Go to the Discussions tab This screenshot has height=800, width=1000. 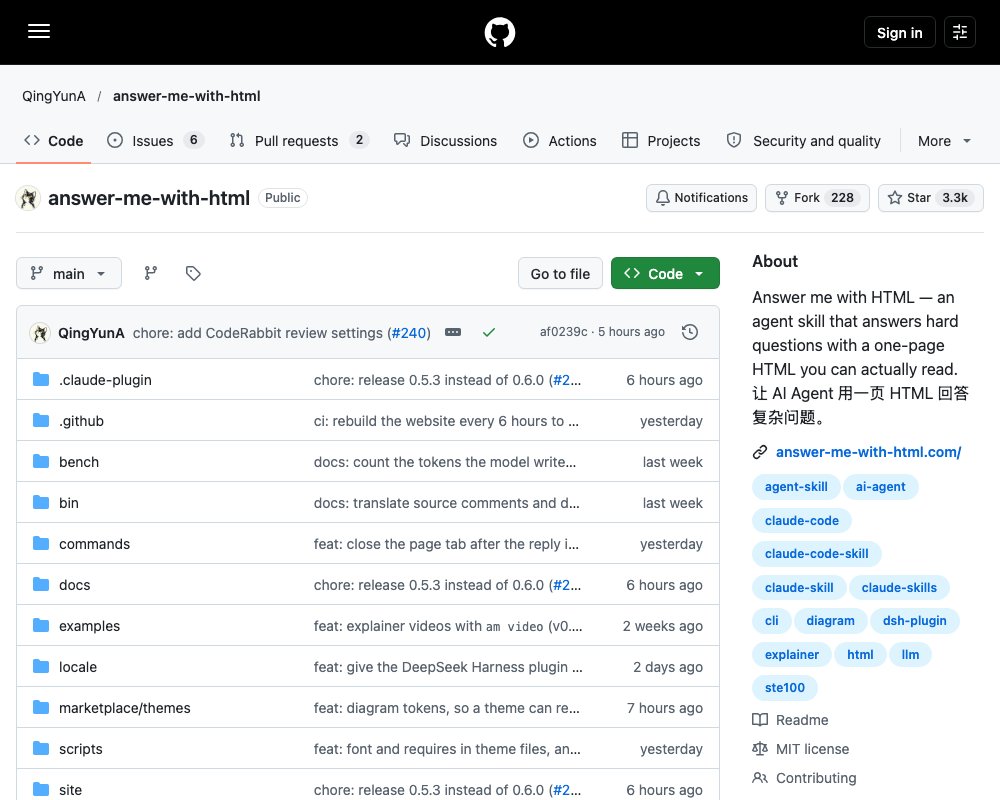pyautogui.click(x=445, y=141)
